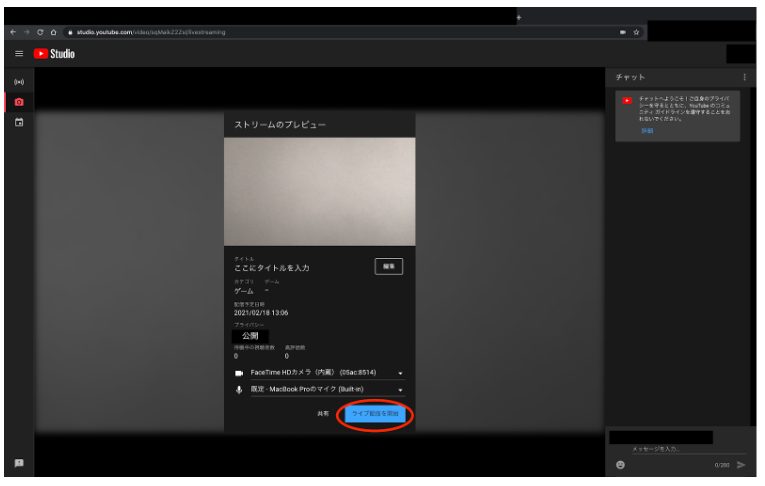Open the Manage calendar icon in sidebar
This screenshot has height=486, width=765.
click(x=18, y=122)
